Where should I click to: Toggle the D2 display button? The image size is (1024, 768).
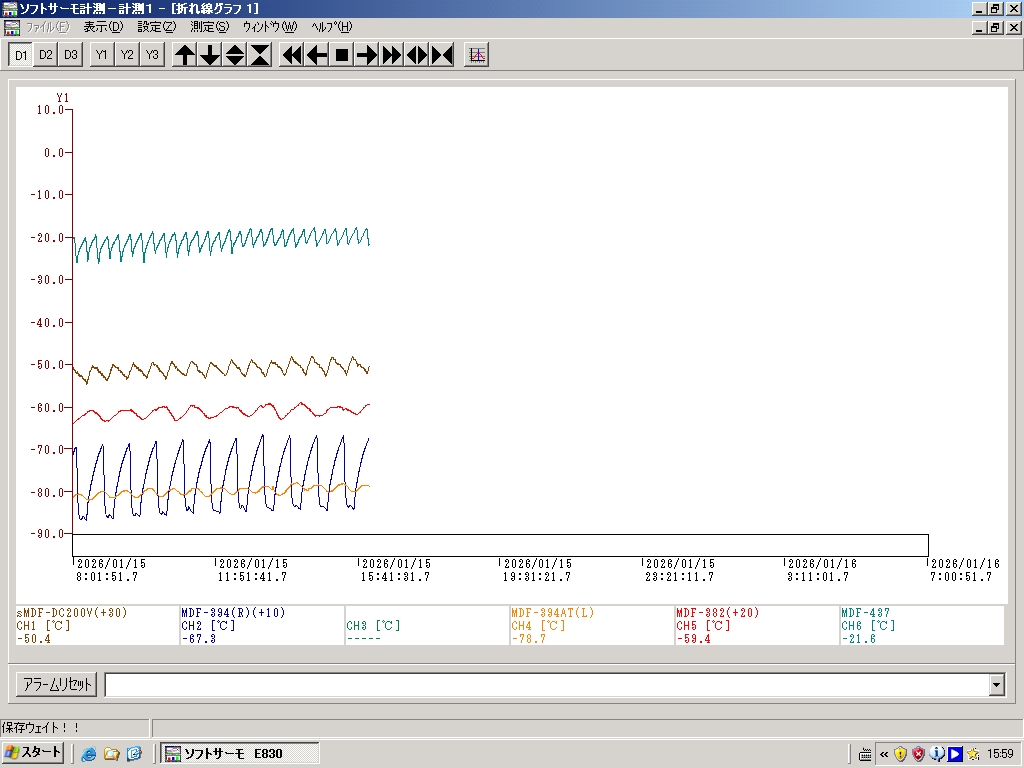[x=46, y=55]
